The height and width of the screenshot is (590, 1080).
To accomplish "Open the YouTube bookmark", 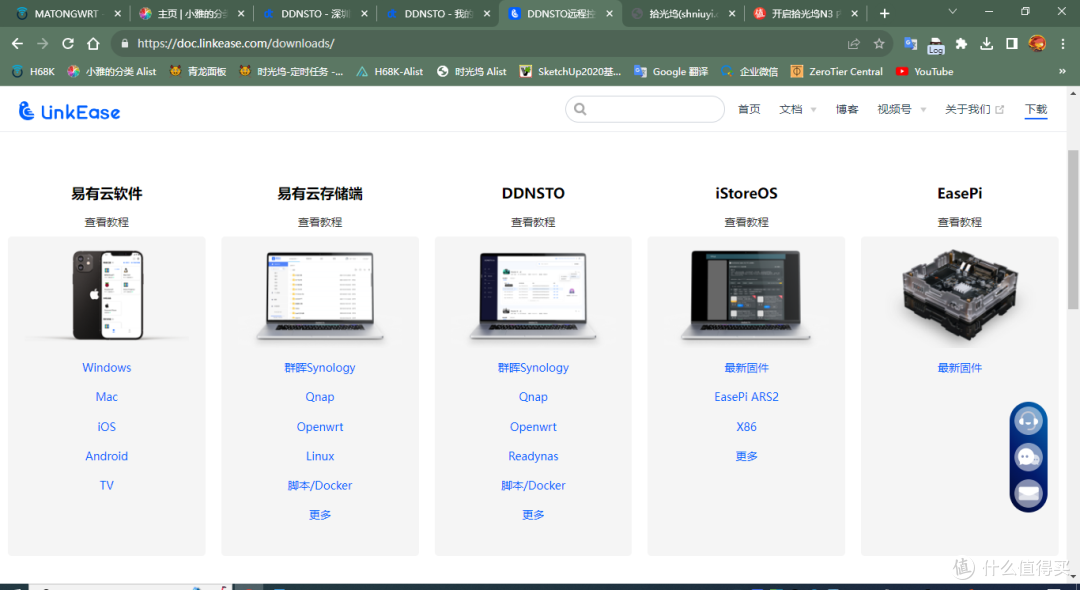I will pos(924,72).
